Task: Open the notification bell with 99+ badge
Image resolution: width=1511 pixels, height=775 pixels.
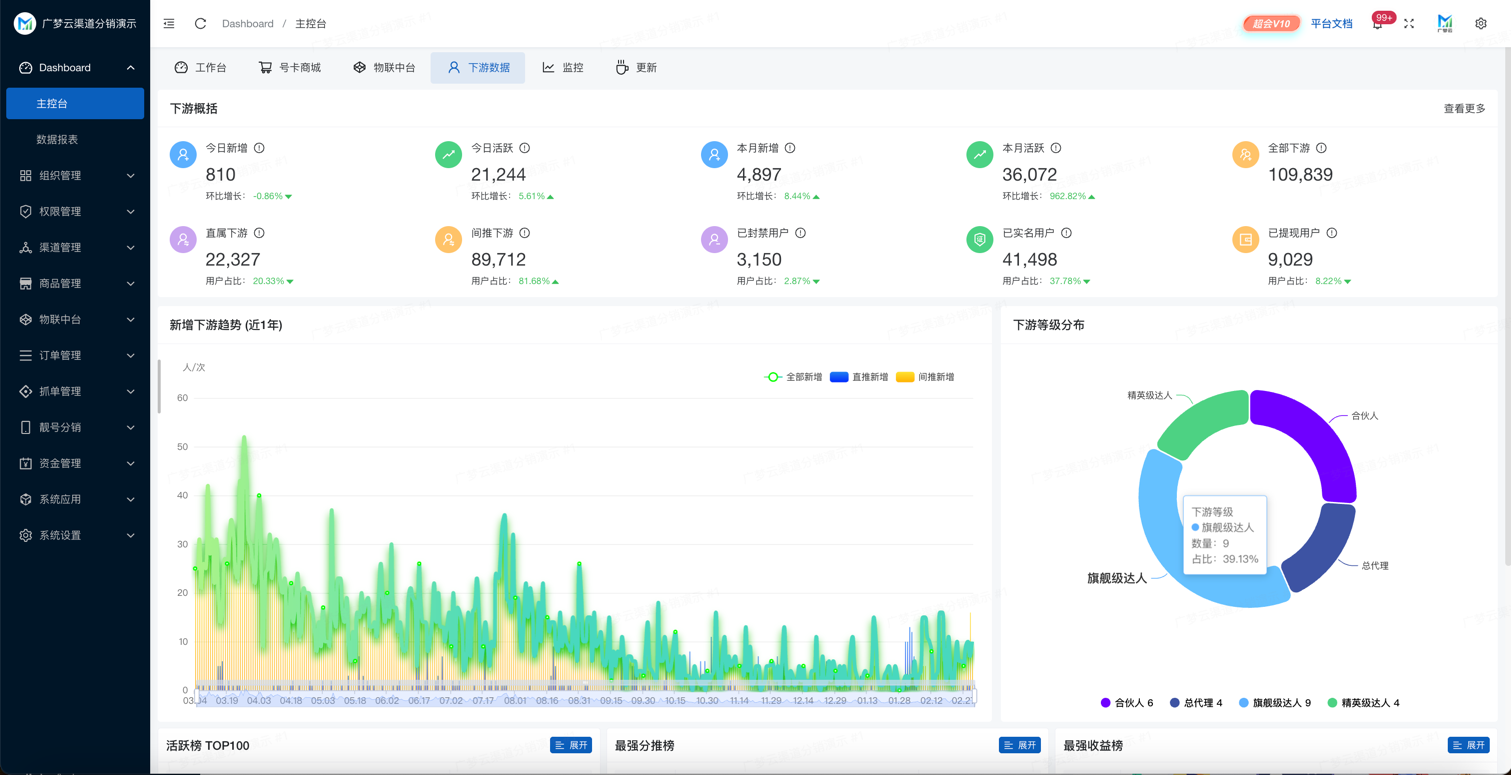Action: point(1379,22)
